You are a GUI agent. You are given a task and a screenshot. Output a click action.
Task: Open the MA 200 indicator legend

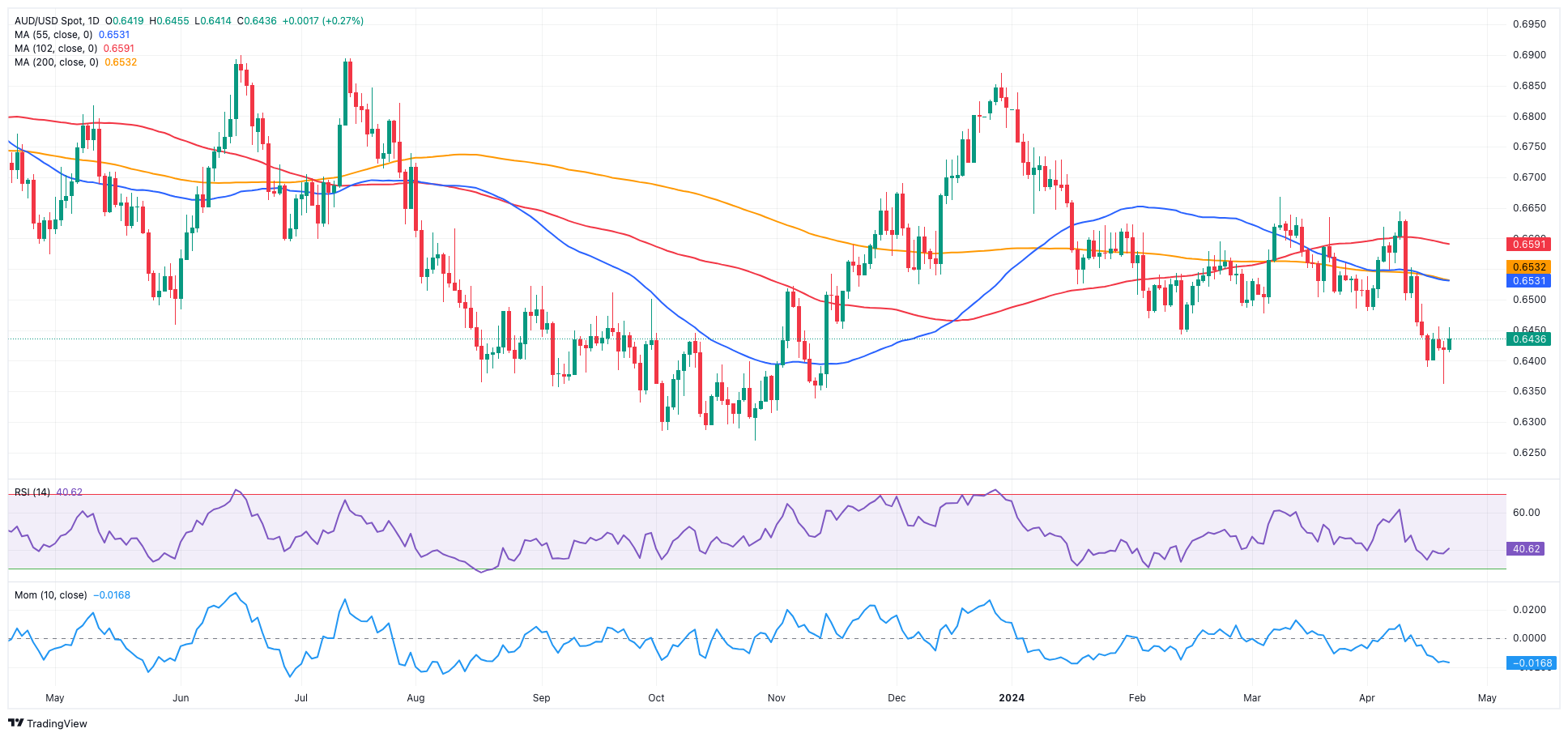(x=57, y=62)
